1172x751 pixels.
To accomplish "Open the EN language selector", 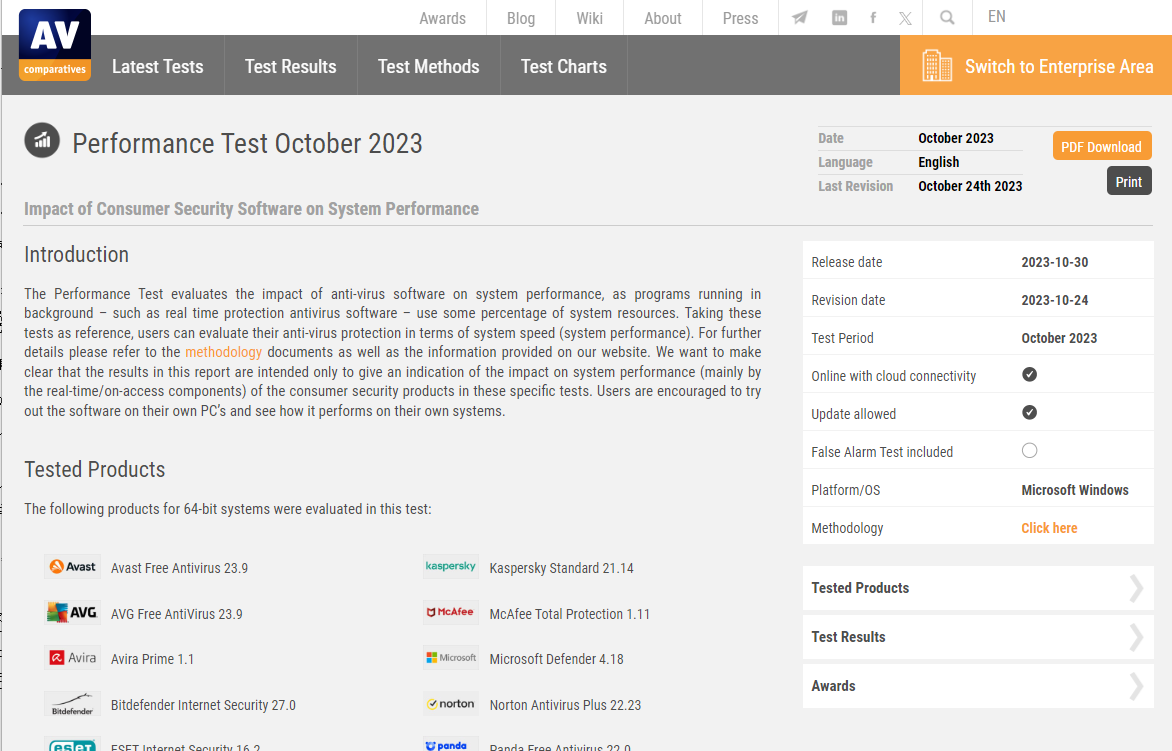I will point(996,17).
